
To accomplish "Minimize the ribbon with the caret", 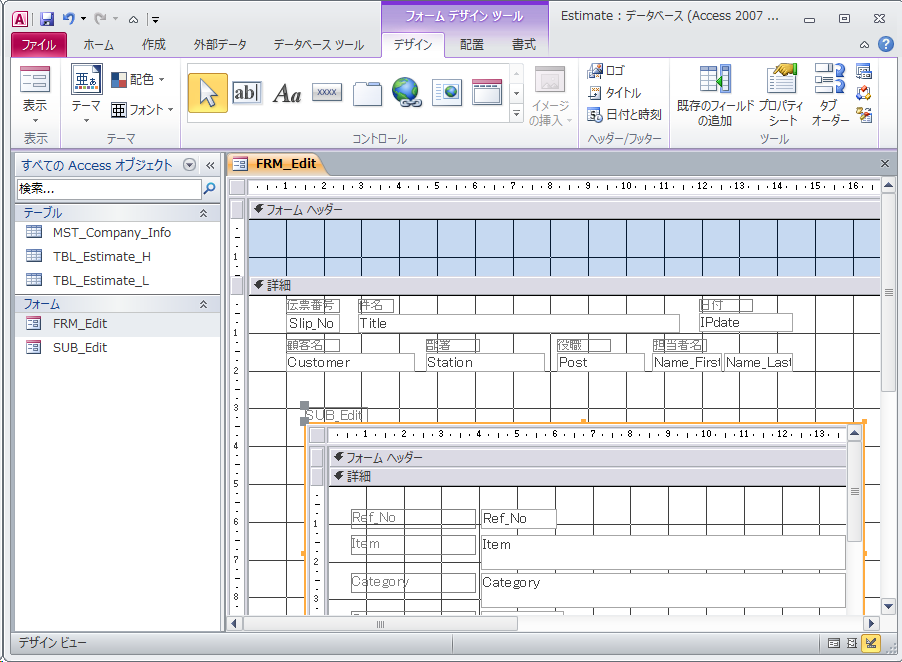I will point(864,44).
